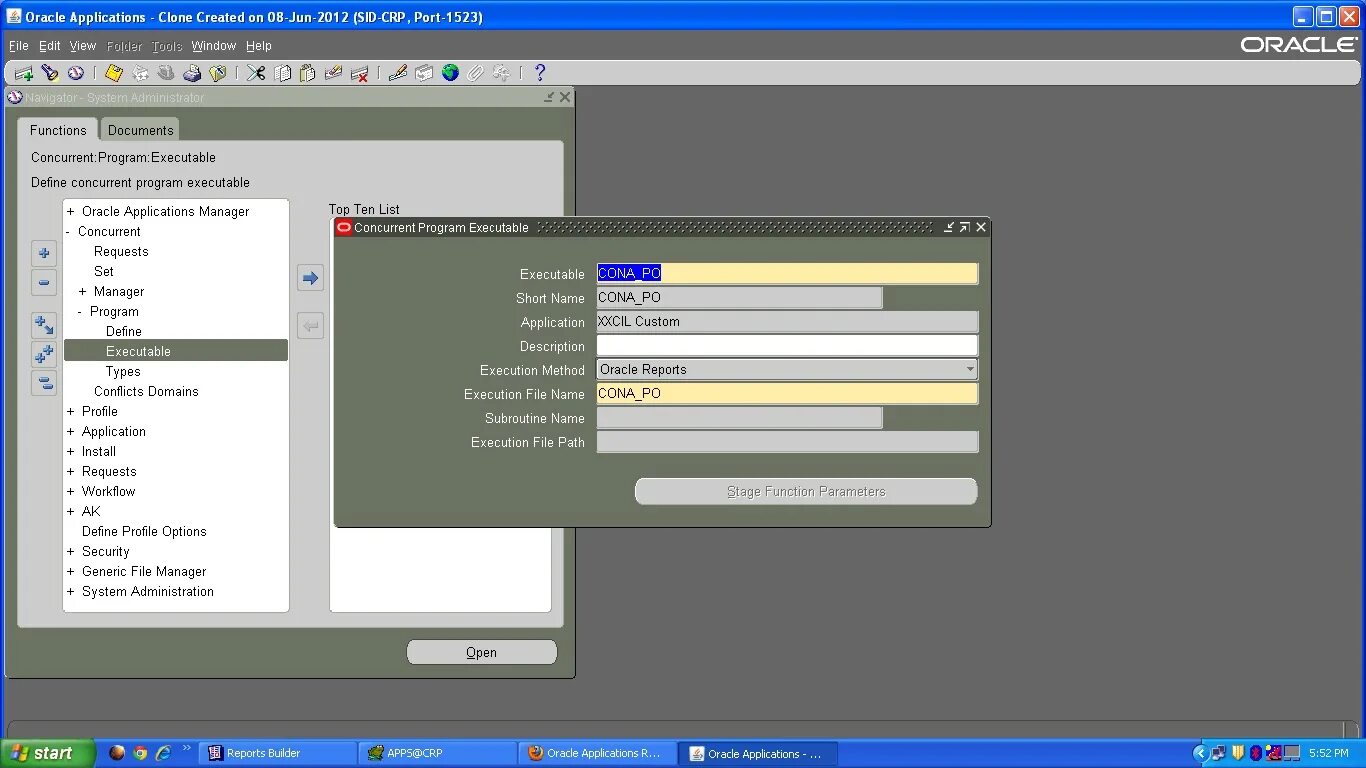Image resolution: width=1366 pixels, height=768 pixels.
Task: Click the Add to Top Ten List arrow
Action: (x=310, y=278)
